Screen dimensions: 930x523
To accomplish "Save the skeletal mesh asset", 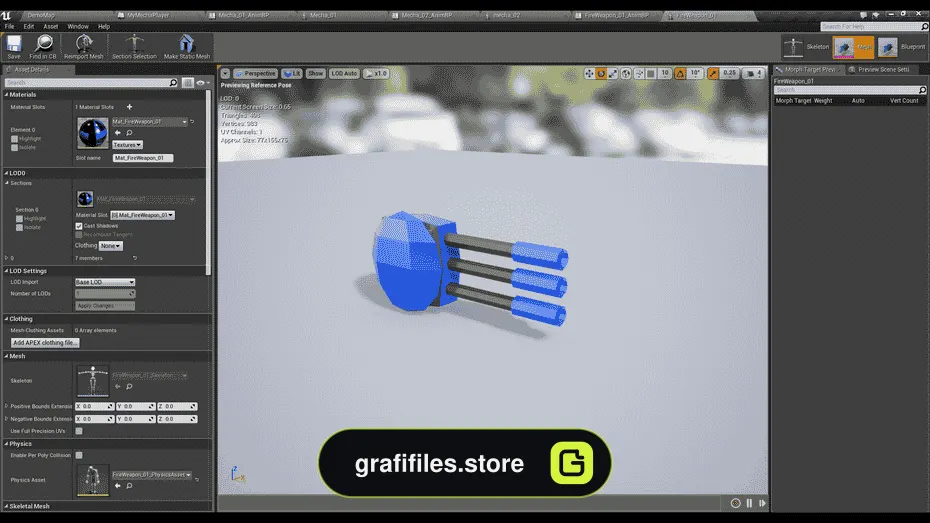I will click(x=14, y=47).
